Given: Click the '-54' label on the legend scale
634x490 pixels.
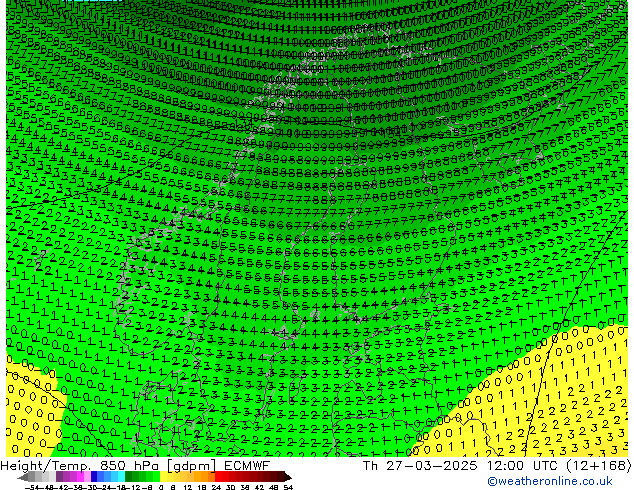Looking at the screenshot, I should [32, 487].
